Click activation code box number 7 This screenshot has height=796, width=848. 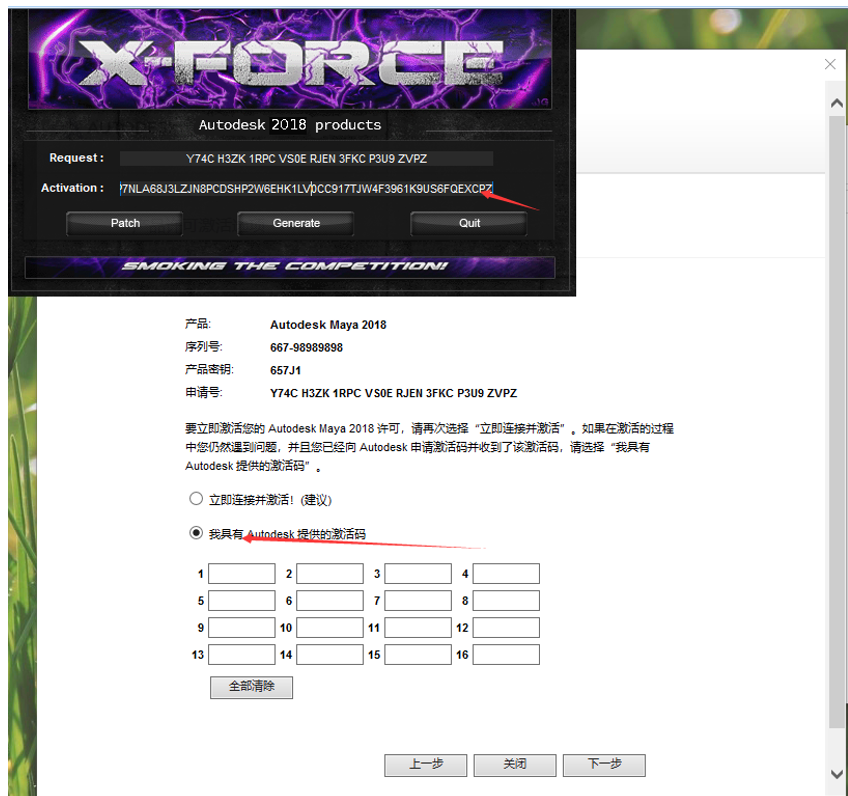[x=418, y=601]
